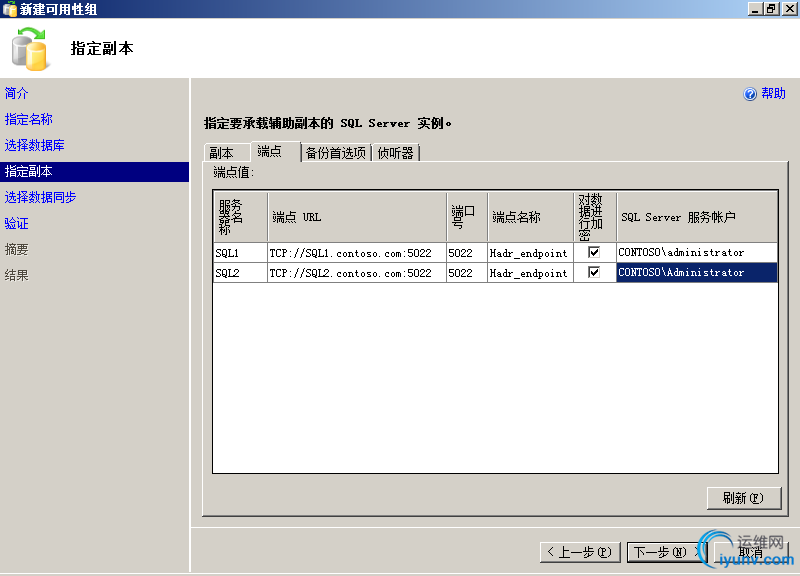Minimize the 新建可用性组 window
The width and height of the screenshot is (800, 576).
click(756, 9)
